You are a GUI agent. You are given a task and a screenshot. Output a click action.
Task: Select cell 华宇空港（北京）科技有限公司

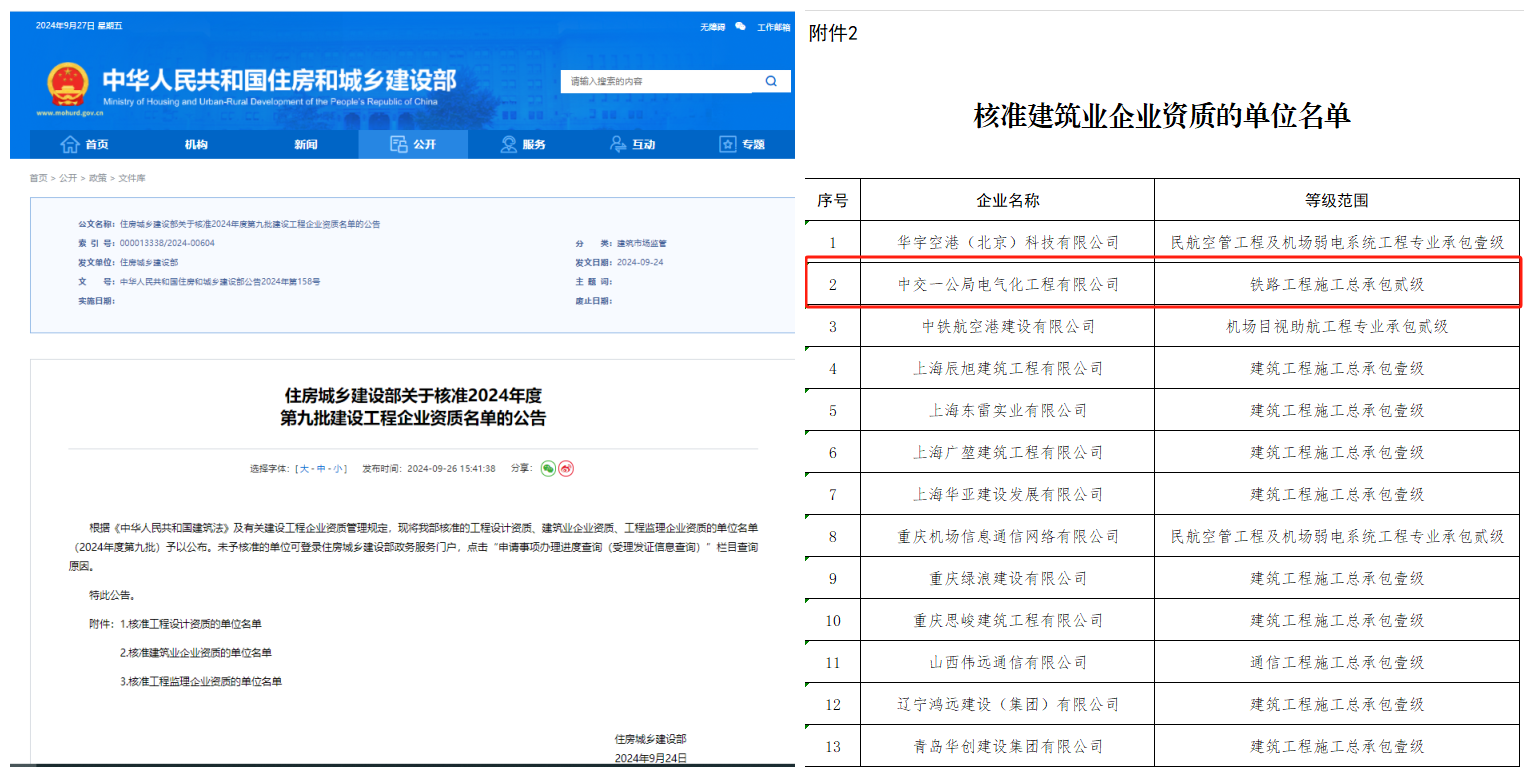(x=1008, y=242)
